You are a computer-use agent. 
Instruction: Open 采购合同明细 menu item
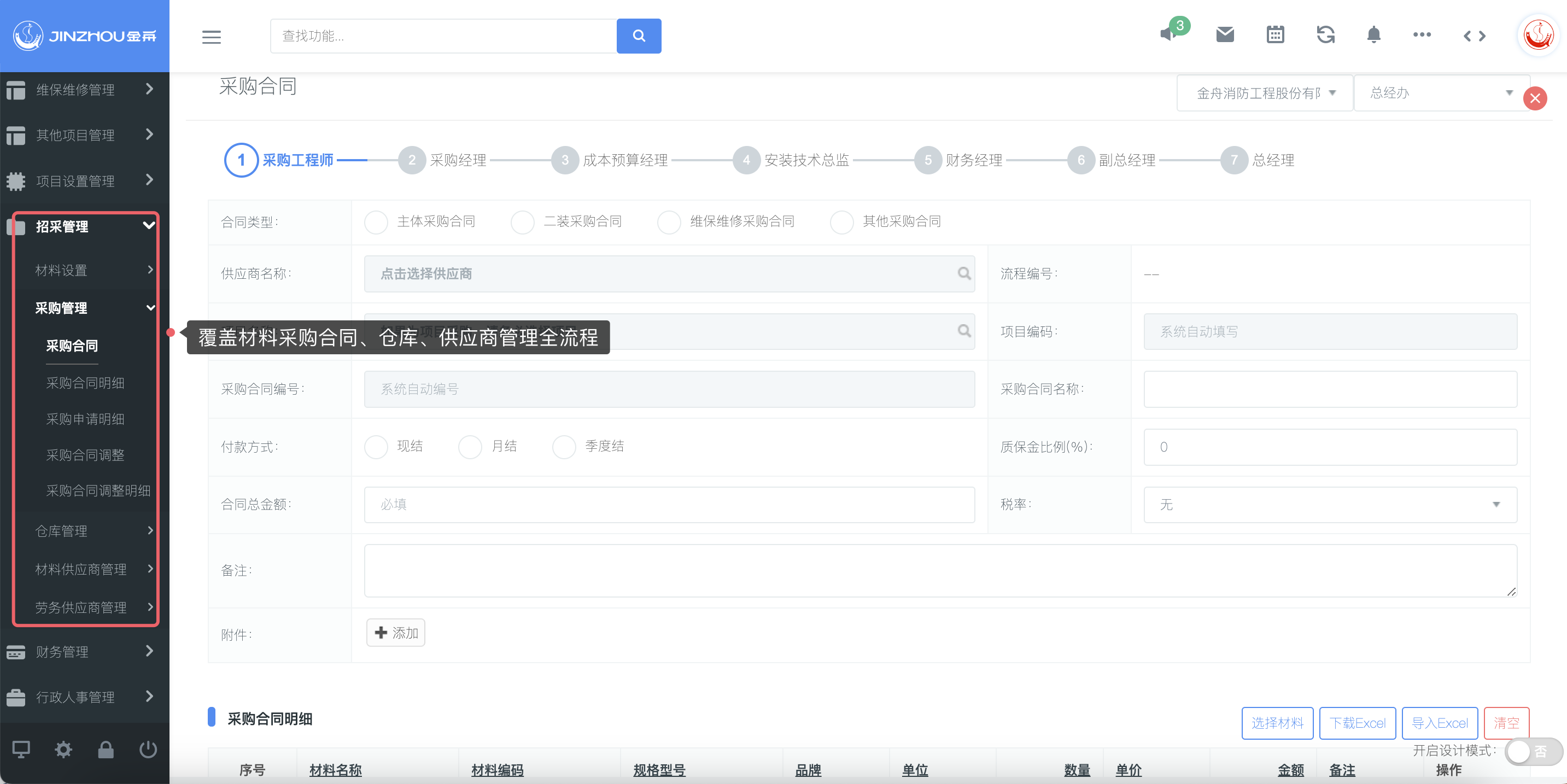[x=85, y=383]
